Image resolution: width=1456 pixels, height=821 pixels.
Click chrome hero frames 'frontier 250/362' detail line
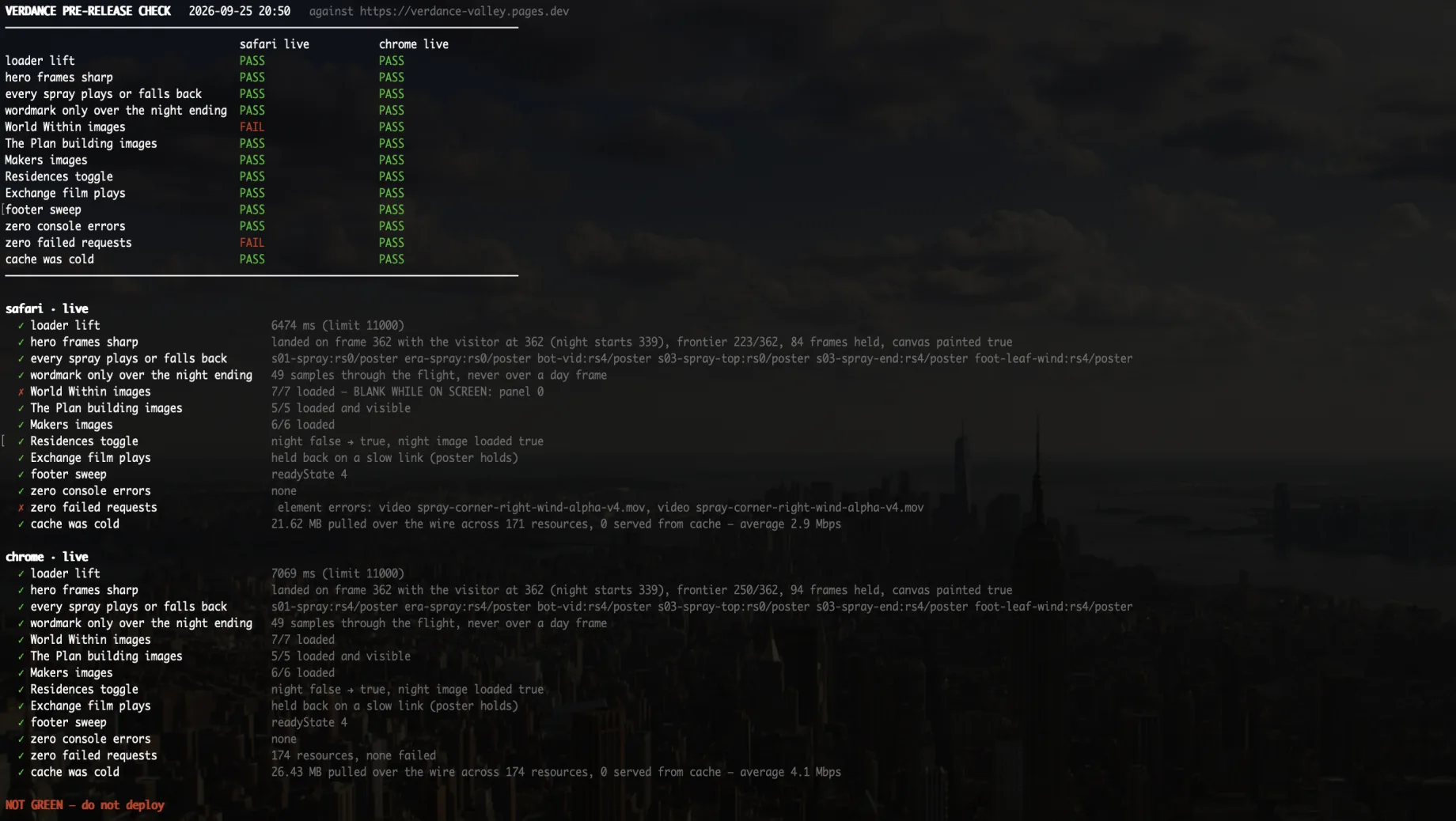click(641, 590)
